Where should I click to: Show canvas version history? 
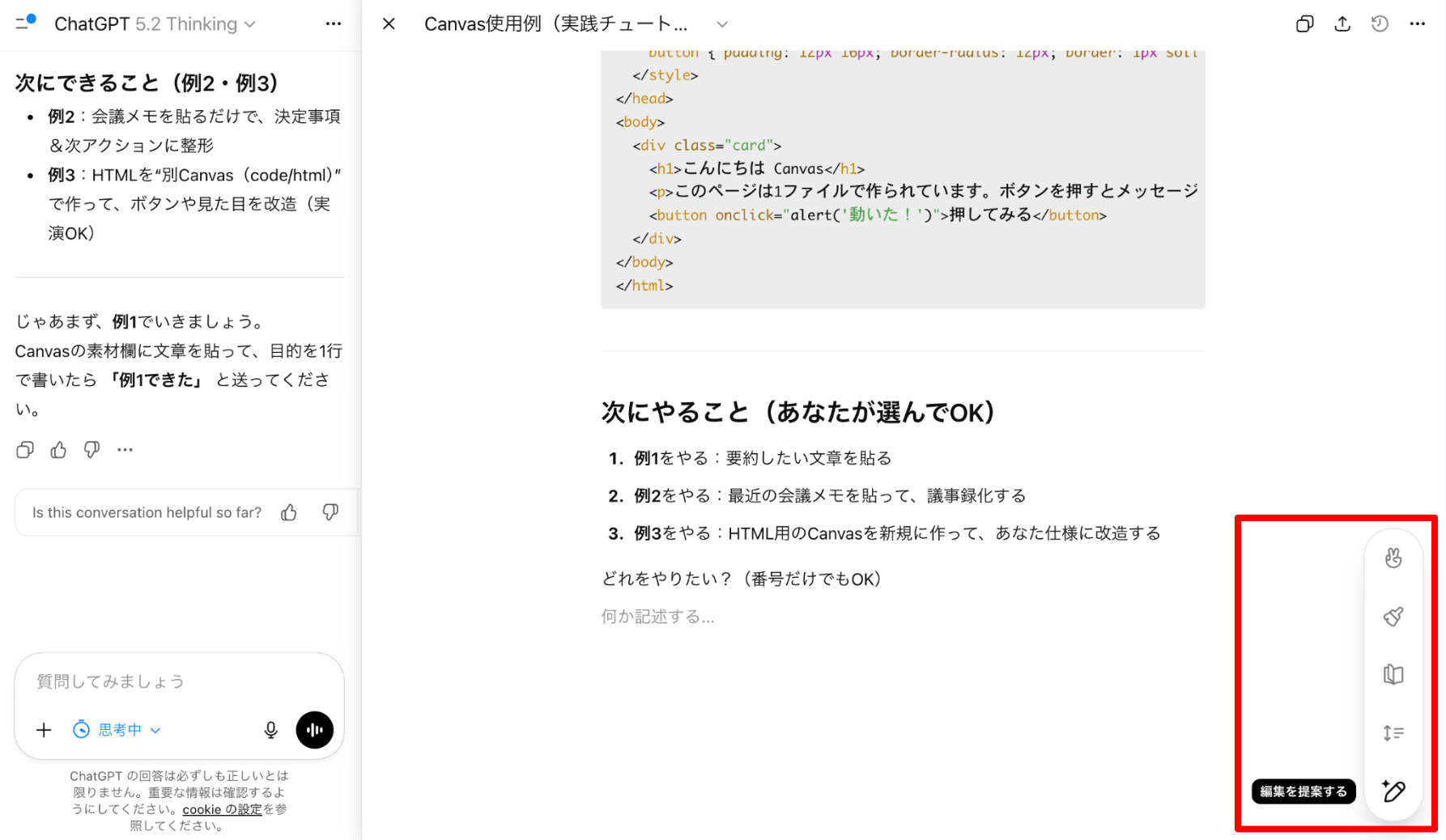point(1380,24)
